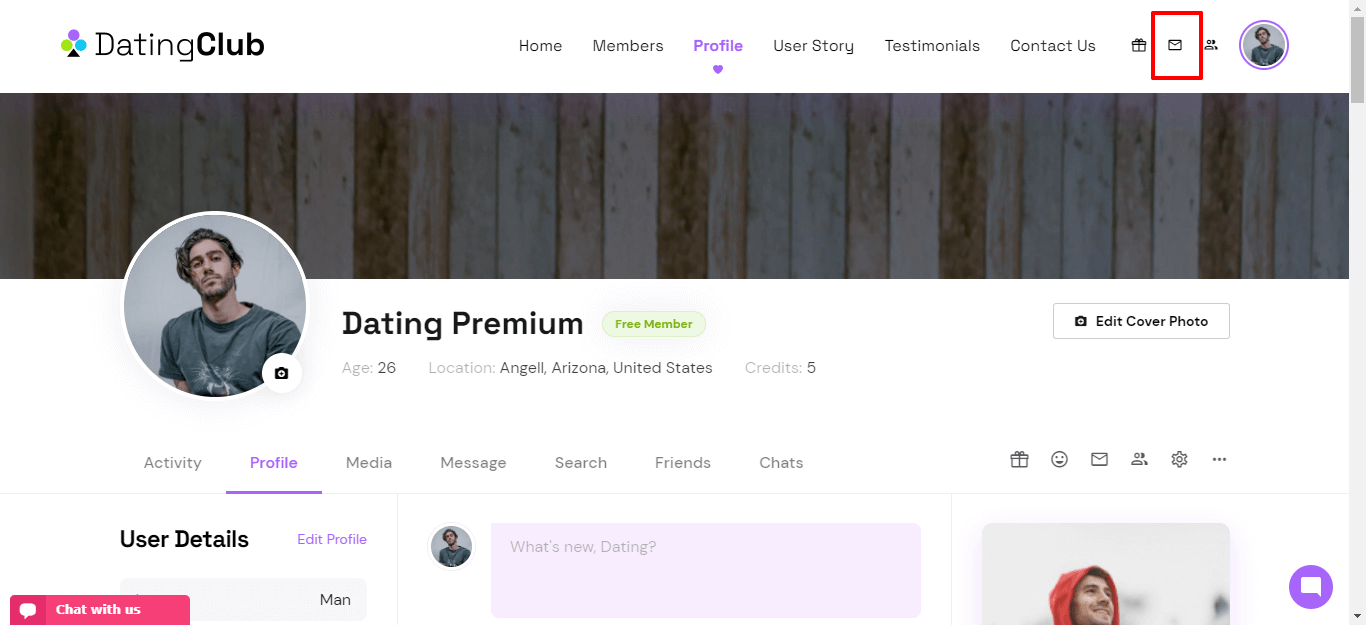Viewport: 1366px width, 625px height.
Task: Open the Chat with us widget
Action: 100,610
